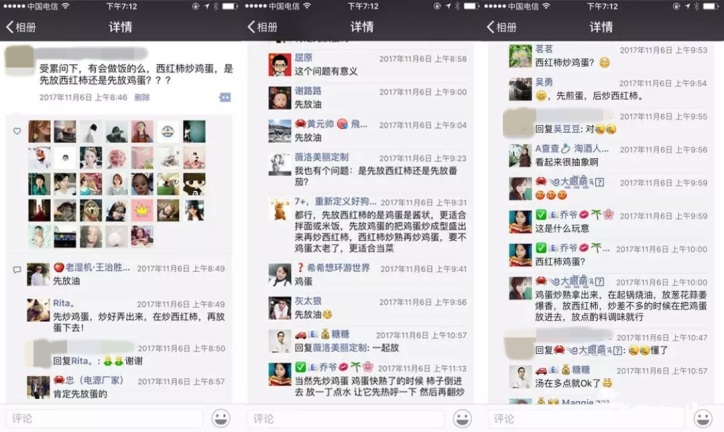
Task: Go back to 相册 in left screen
Action: pos(21,27)
